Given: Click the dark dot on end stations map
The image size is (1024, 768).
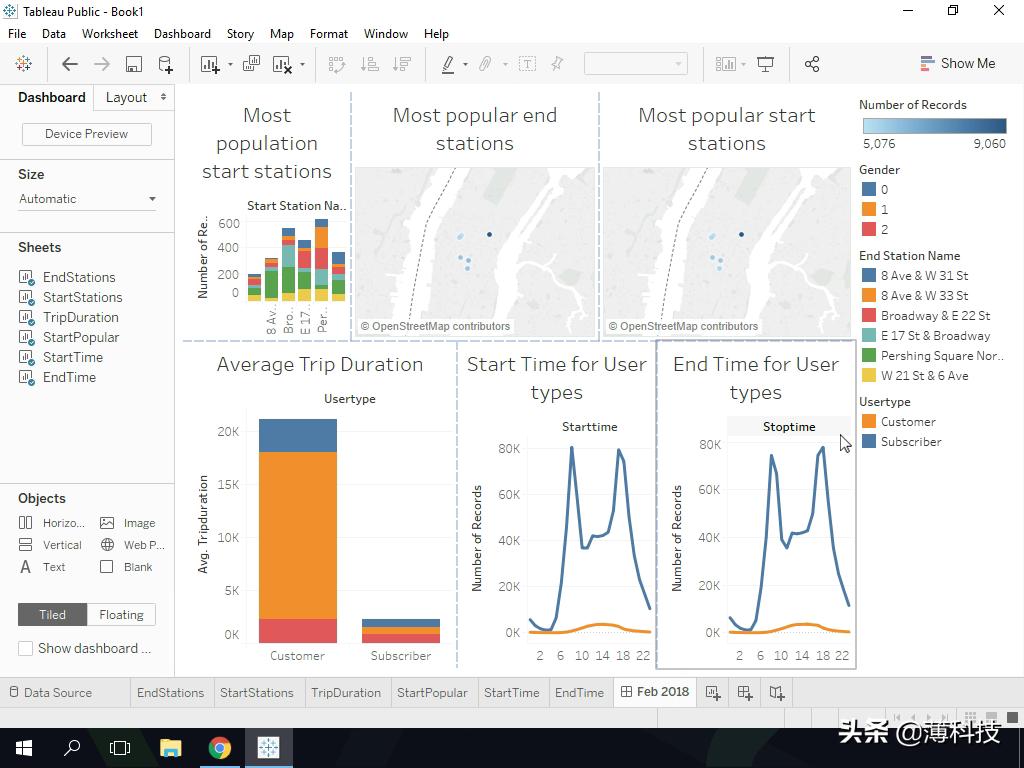Looking at the screenshot, I should point(489,234).
